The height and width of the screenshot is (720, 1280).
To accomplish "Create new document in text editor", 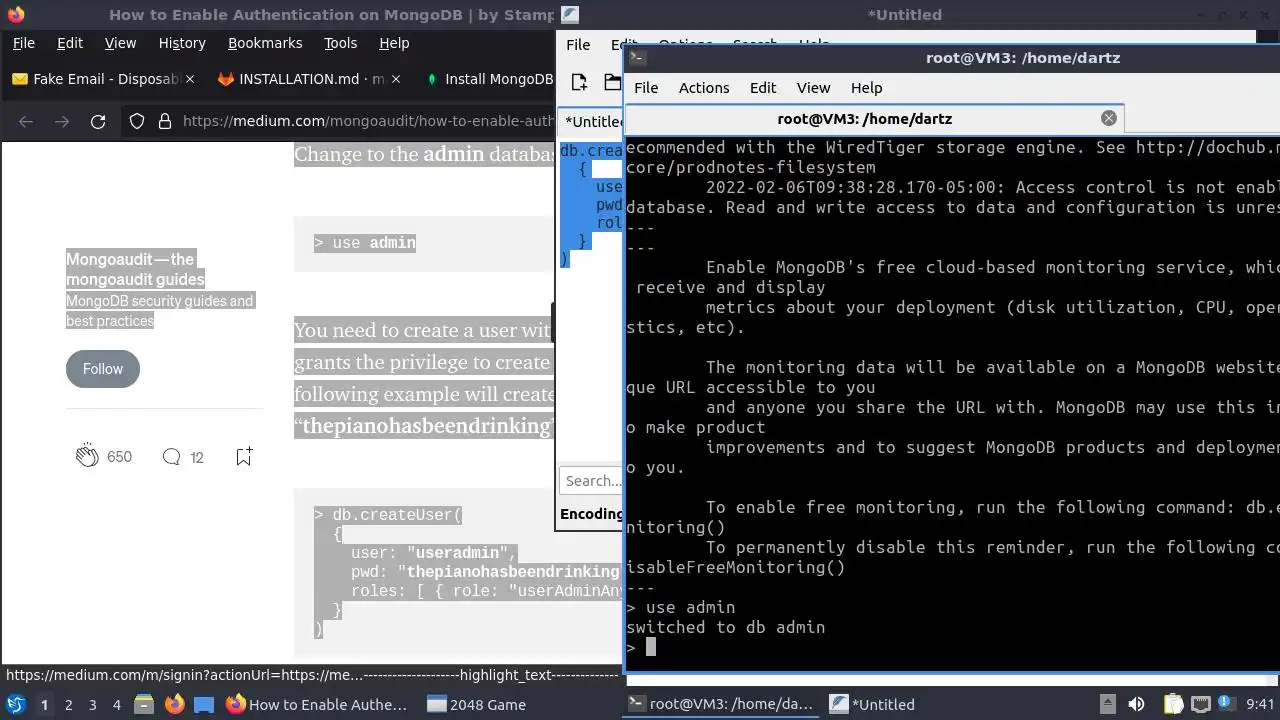I will click(579, 82).
